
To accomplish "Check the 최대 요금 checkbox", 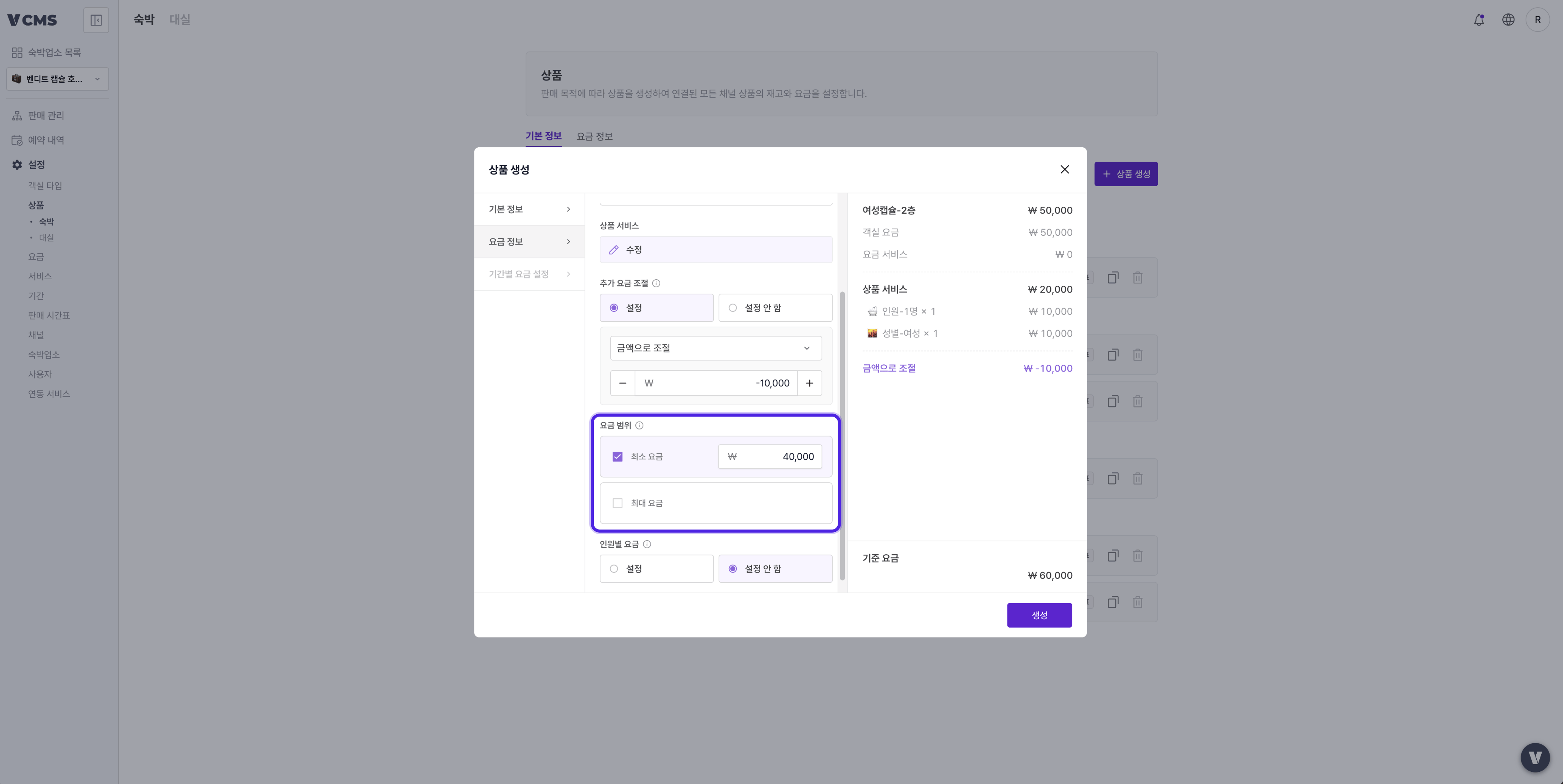I will pos(617,503).
